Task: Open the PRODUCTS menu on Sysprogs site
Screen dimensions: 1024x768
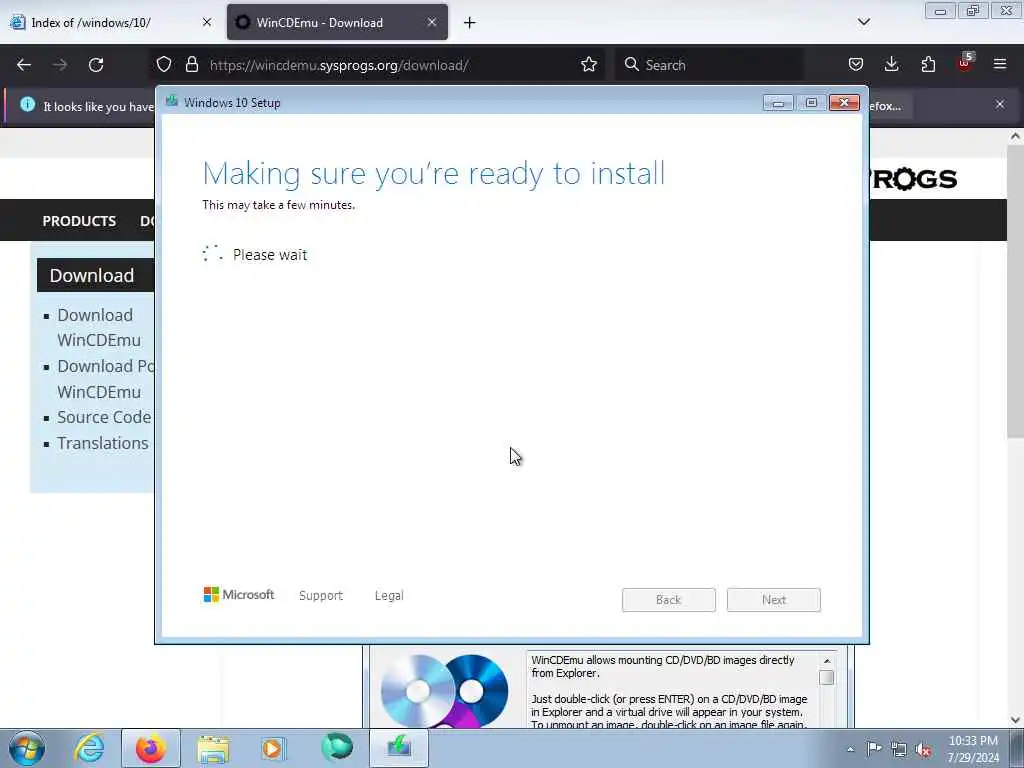Action: pos(79,221)
